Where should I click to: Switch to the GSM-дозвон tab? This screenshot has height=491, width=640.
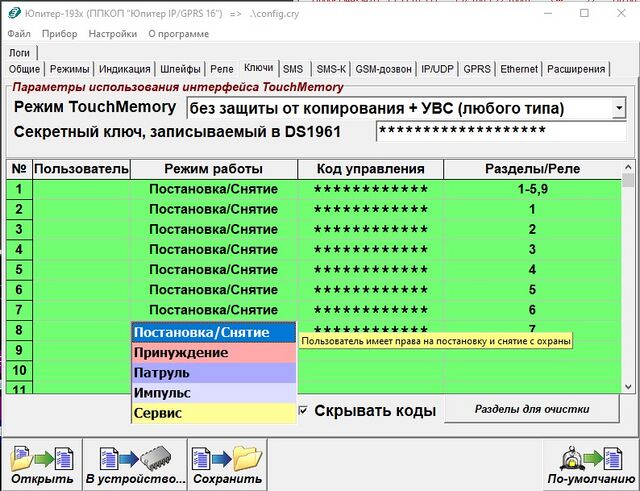pyautogui.click(x=384, y=69)
